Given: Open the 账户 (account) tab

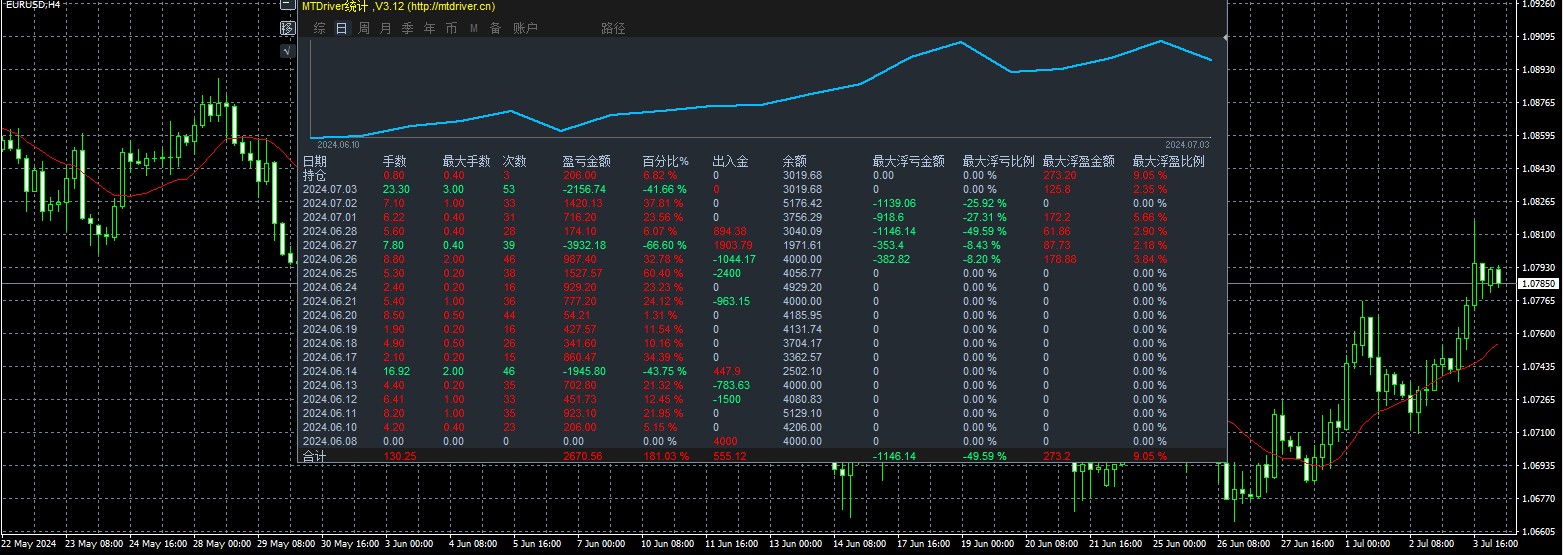Looking at the screenshot, I should (x=525, y=28).
